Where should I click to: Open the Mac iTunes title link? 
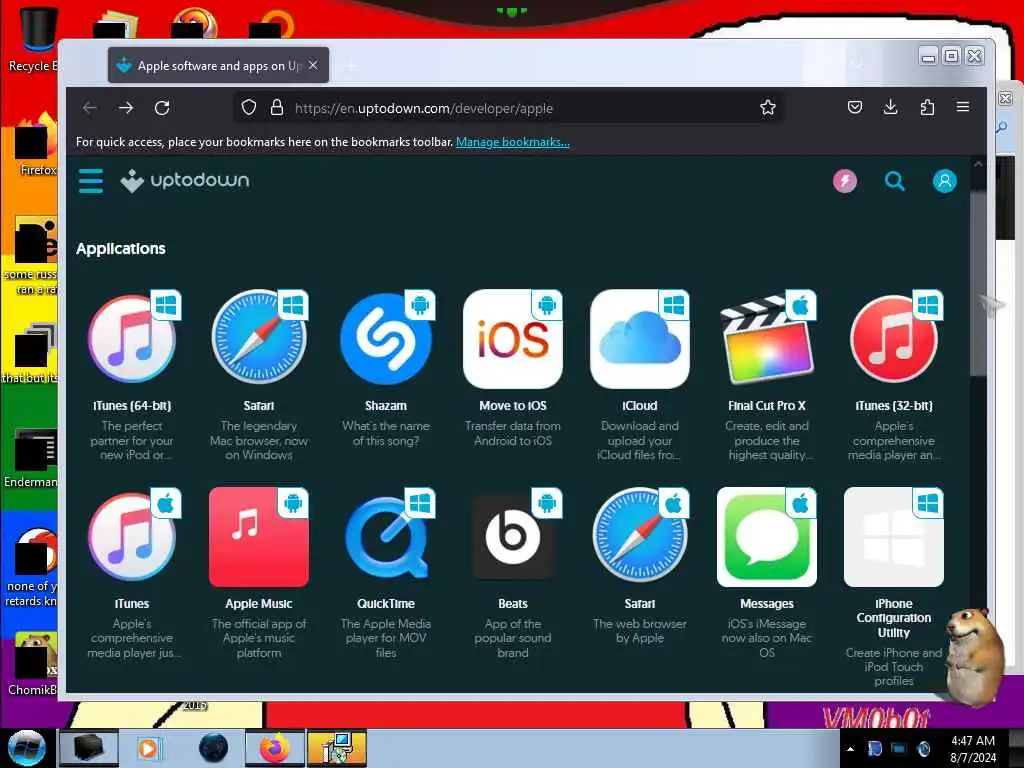[x=132, y=603]
